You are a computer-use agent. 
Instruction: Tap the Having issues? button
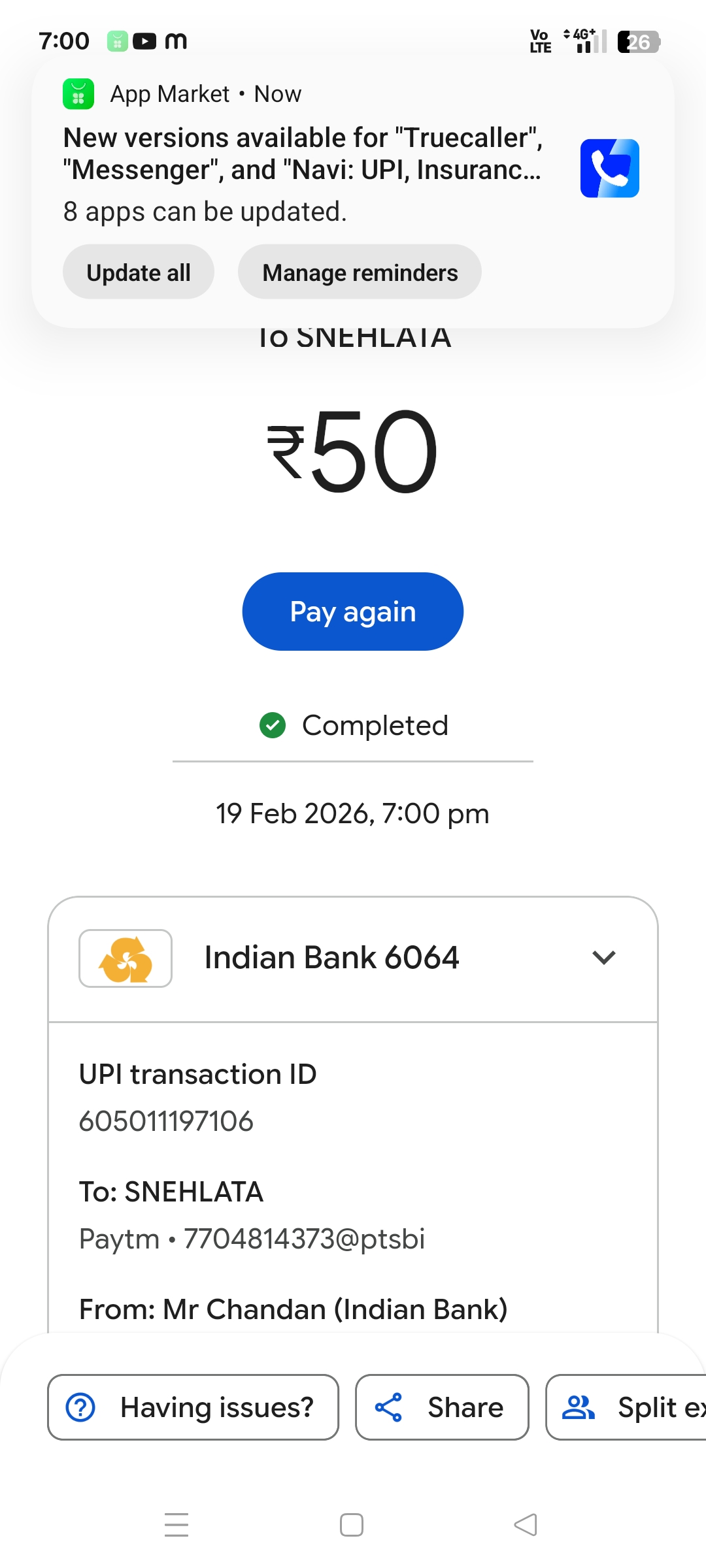pos(193,1407)
